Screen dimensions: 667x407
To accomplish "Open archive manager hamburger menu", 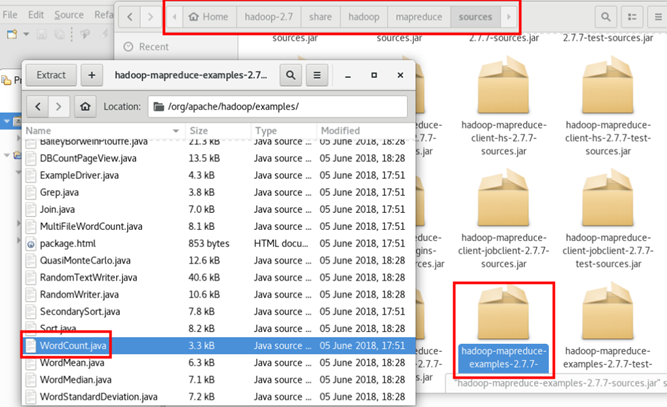I will (317, 75).
